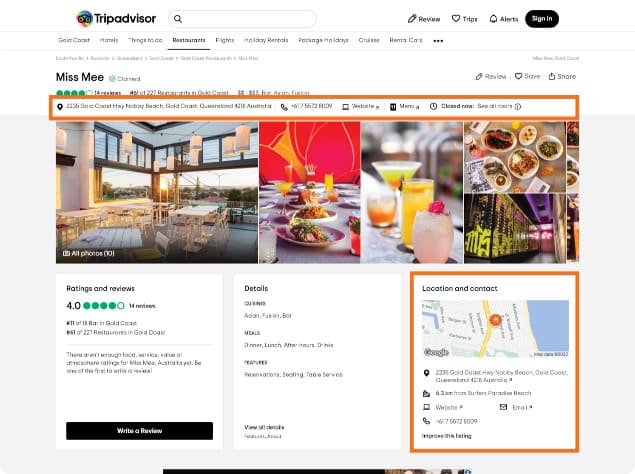This screenshot has height=474, width=635.
Task: Click the Review pencil icon in the header
Action: click(412, 19)
